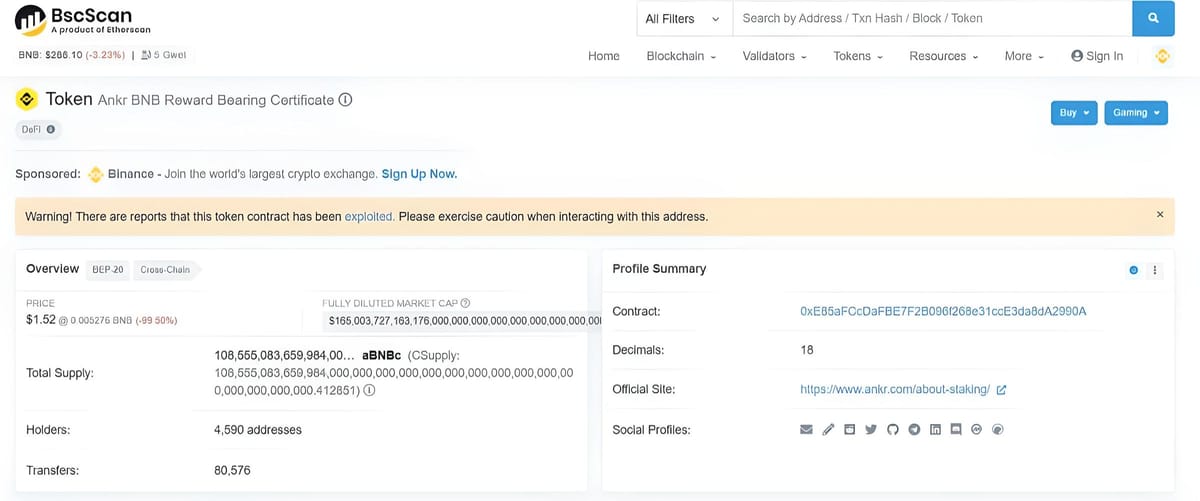Open the contract address link
The height and width of the screenshot is (501, 1200).
943,311
